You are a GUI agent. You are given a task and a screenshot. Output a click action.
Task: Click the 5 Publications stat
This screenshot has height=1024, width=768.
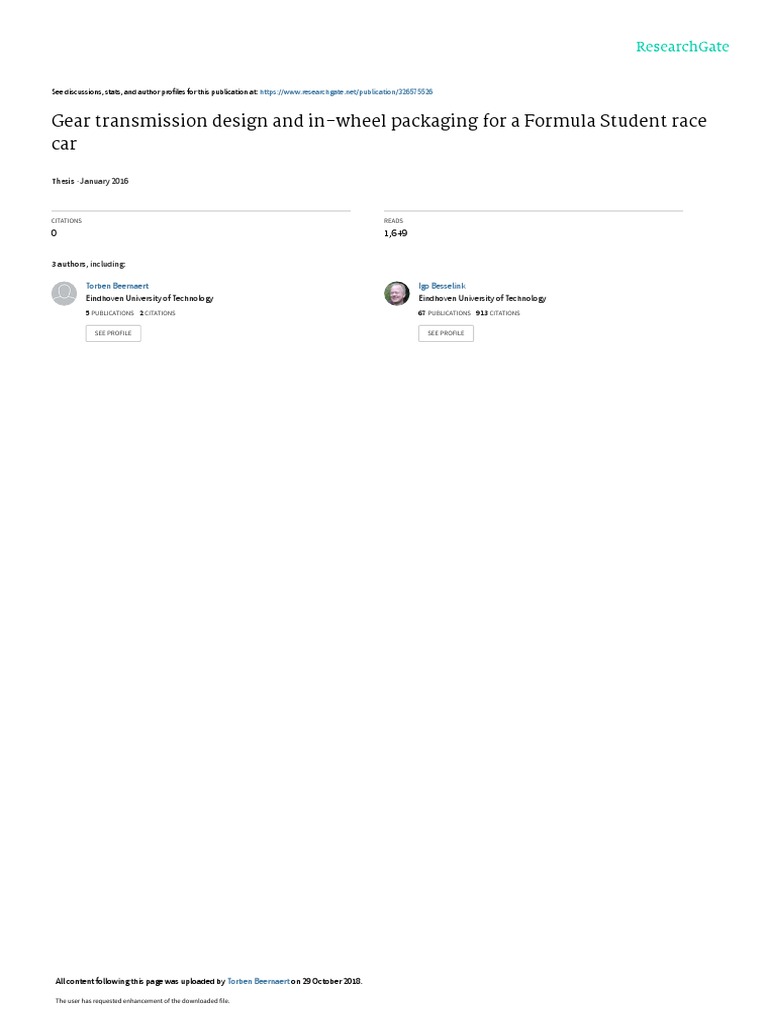tap(110, 313)
